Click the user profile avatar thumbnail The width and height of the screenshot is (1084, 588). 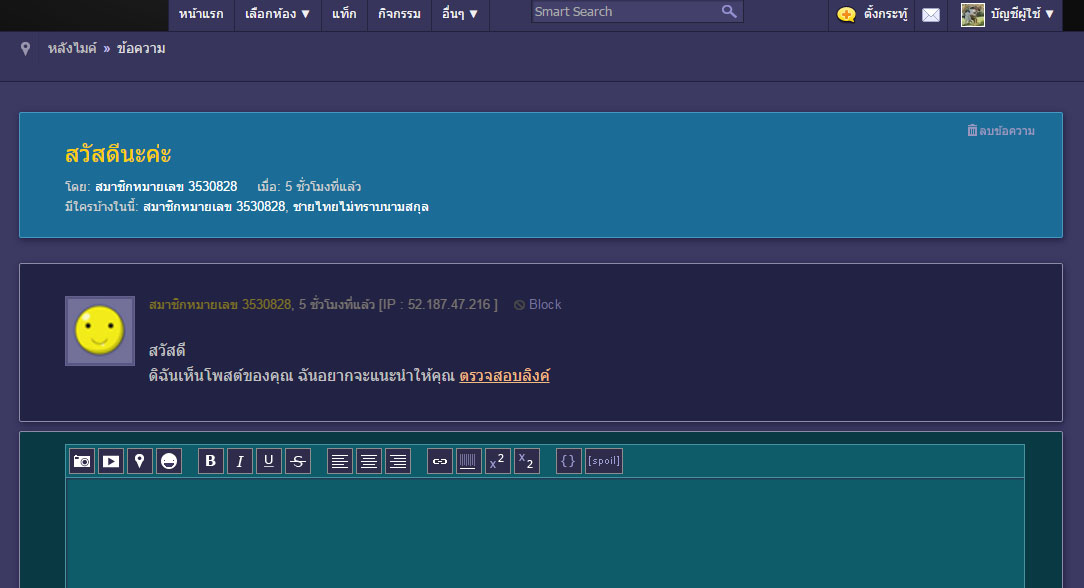(x=973, y=15)
